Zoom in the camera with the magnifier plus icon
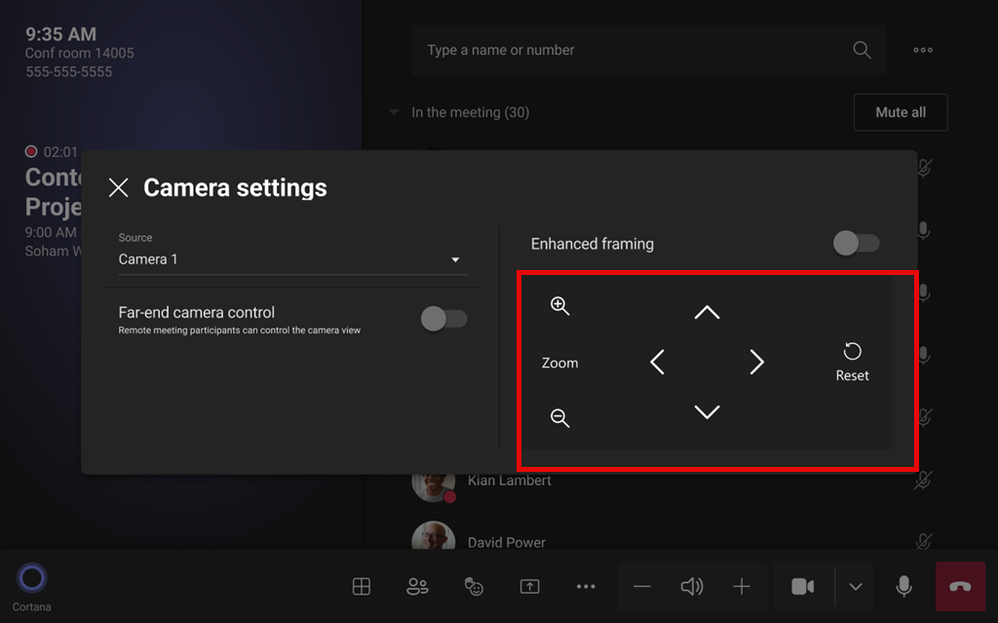The height and width of the screenshot is (623, 998). (559, 305)
